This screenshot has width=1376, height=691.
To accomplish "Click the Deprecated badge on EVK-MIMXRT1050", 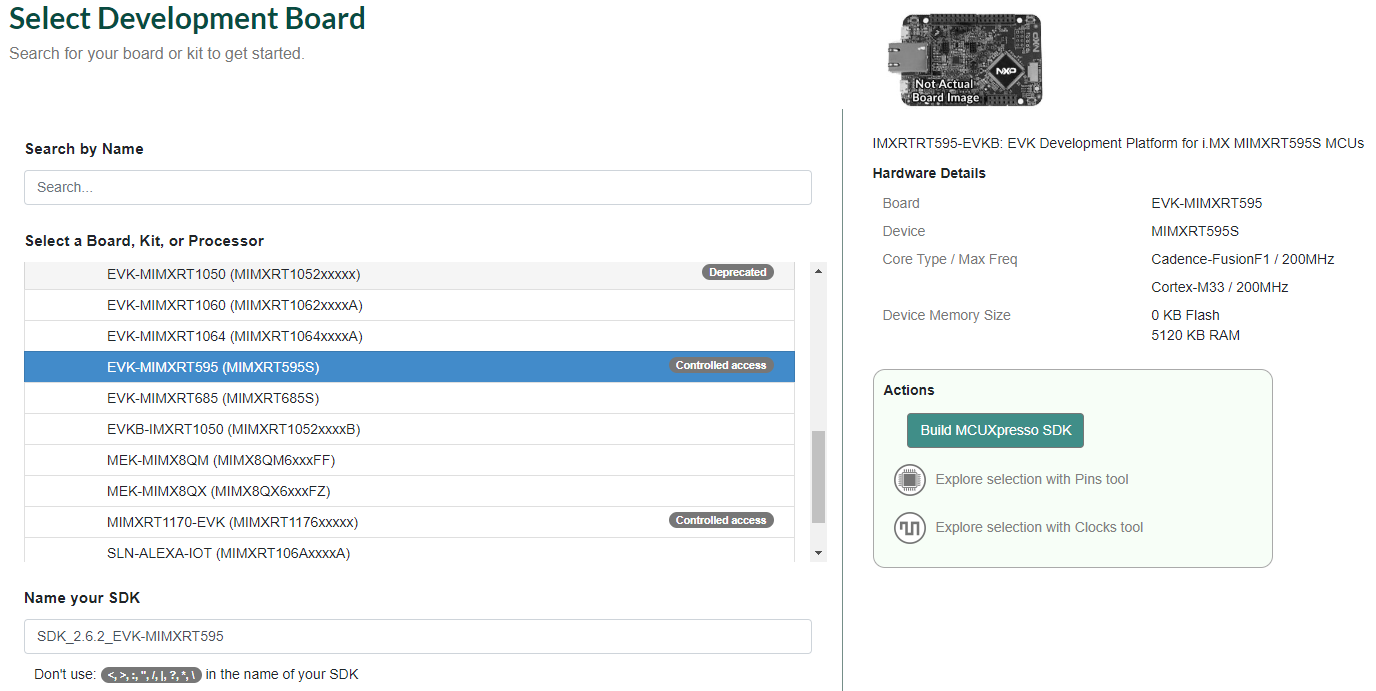I will pyautogui.click(x=737, y=272).
